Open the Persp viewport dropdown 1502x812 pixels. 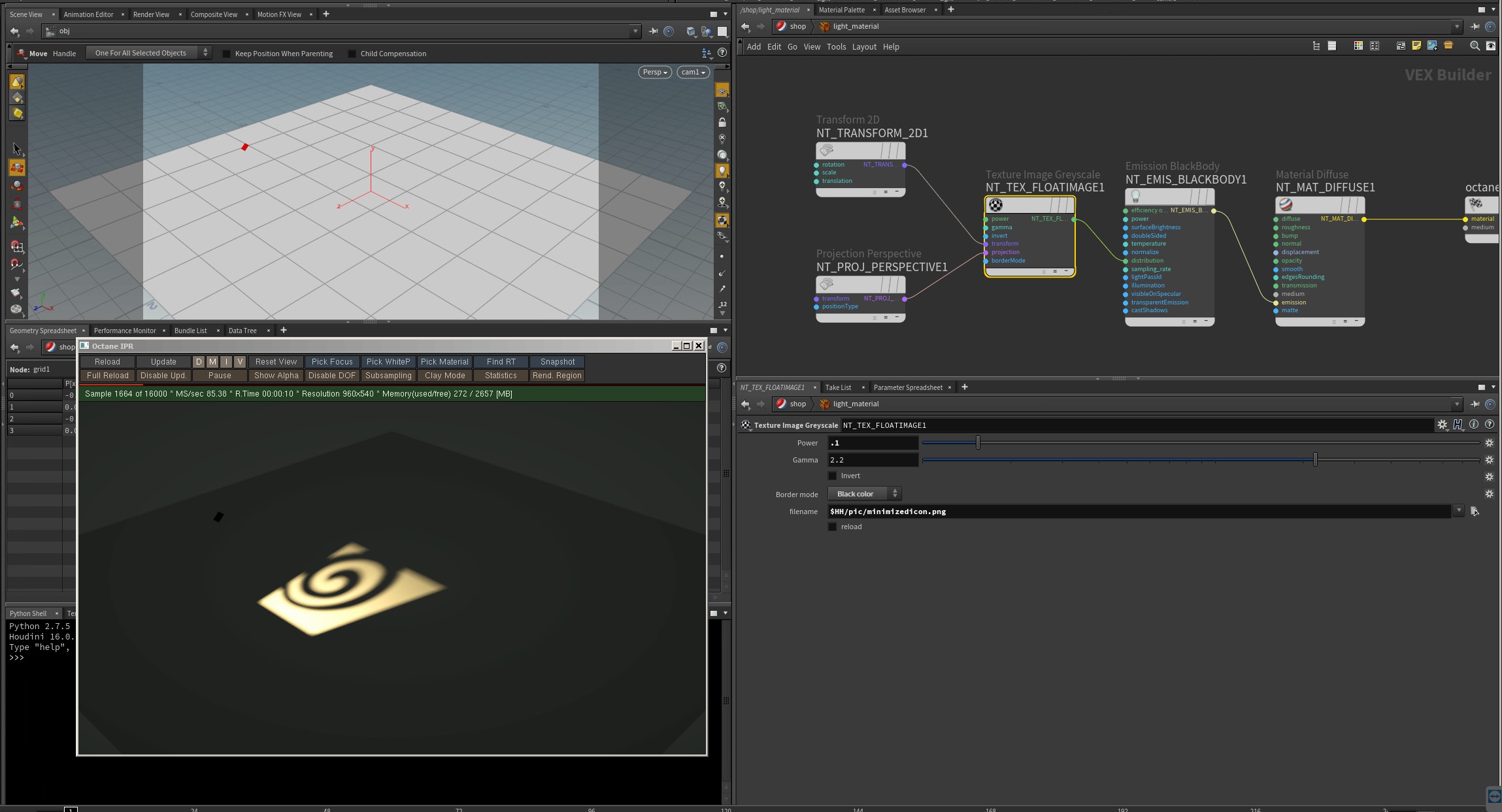(x=655, y=72)
